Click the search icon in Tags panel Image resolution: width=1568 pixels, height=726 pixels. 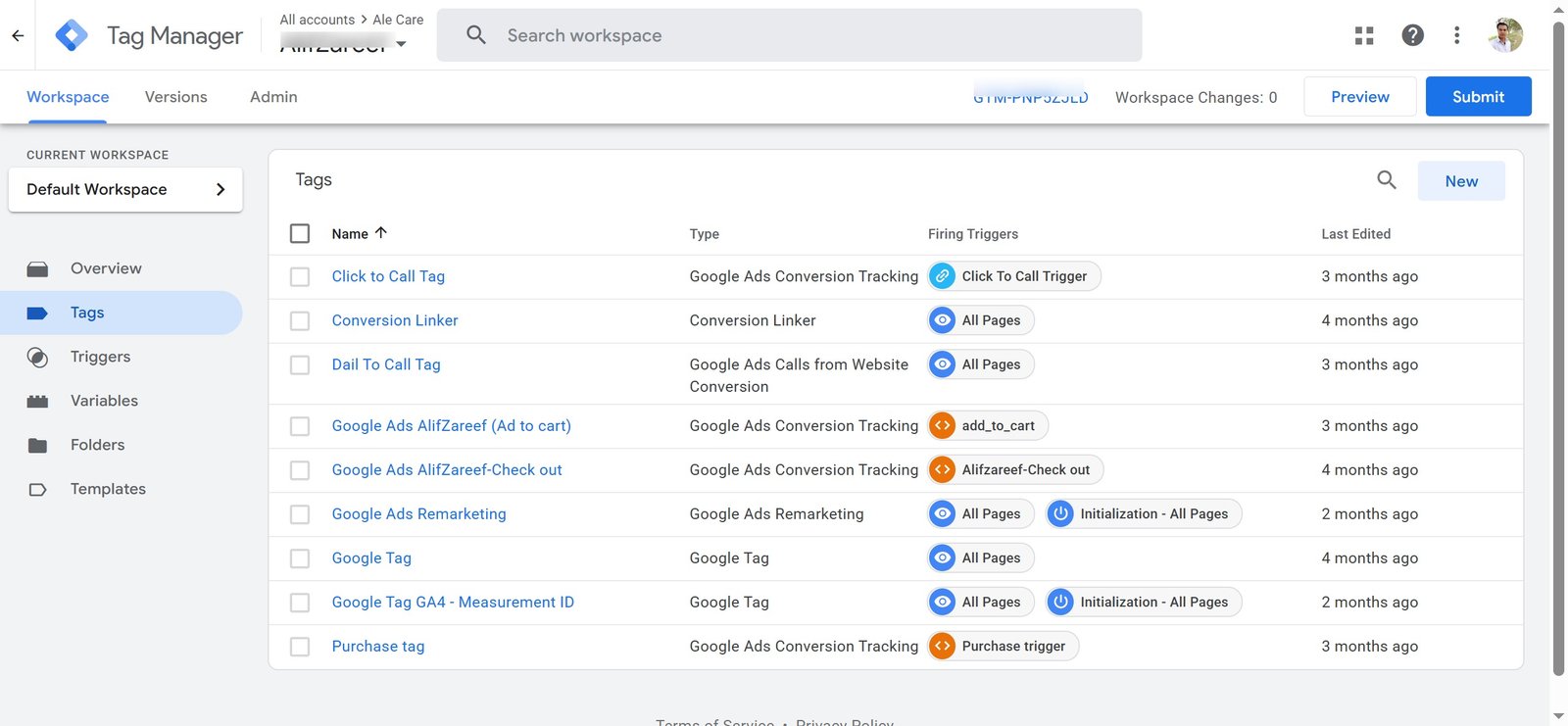[x=1386, y=180]
